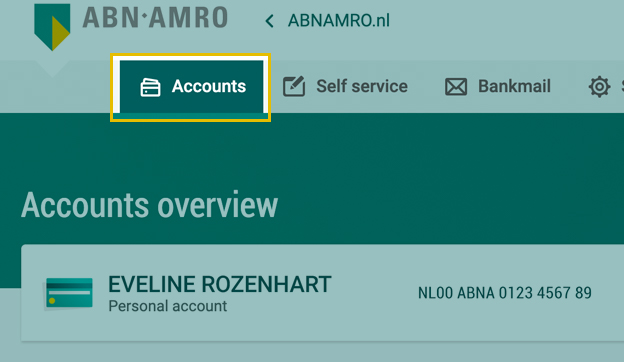624x362 pixels.
Task: Click the wallet icon in the Accounts tab
Action: (150, 87)
